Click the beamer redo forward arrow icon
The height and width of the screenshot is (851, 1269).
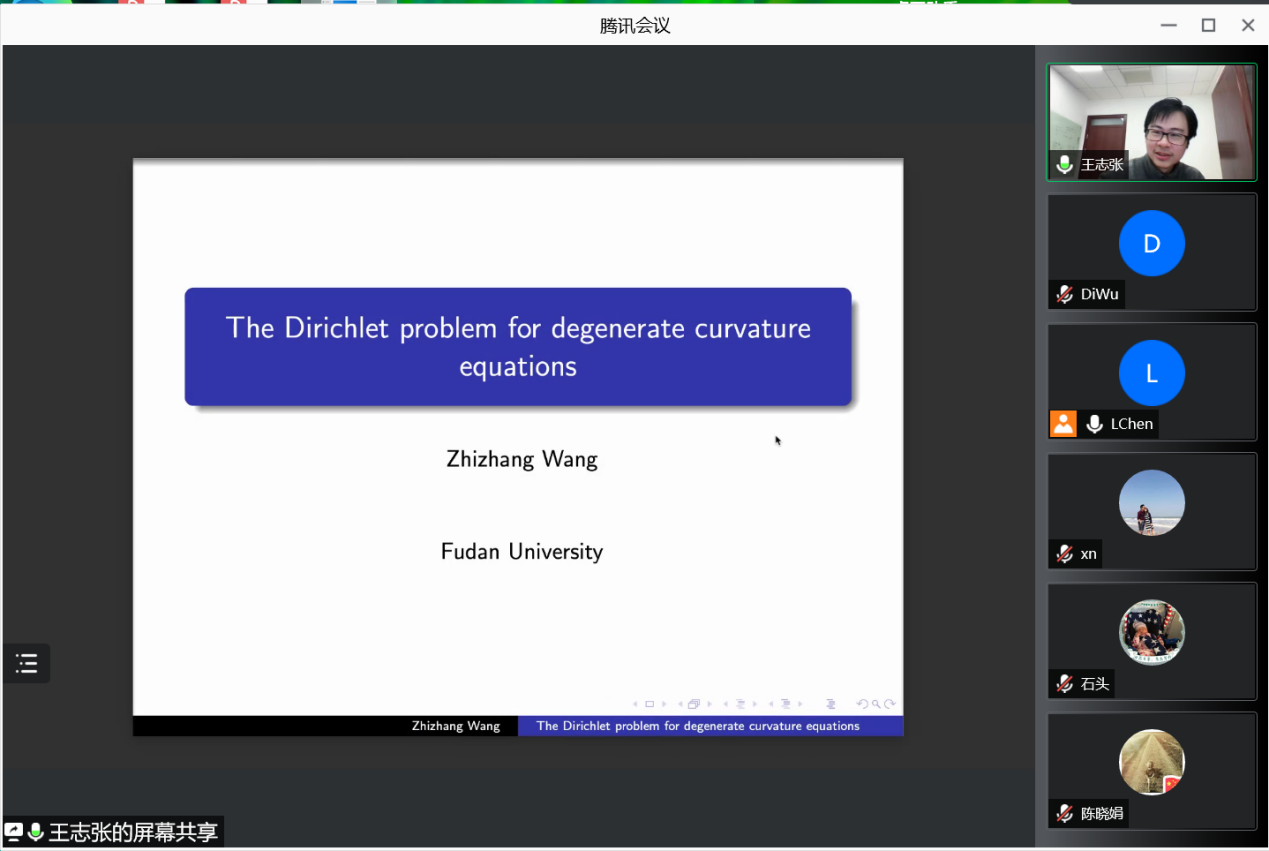(889, 704)
